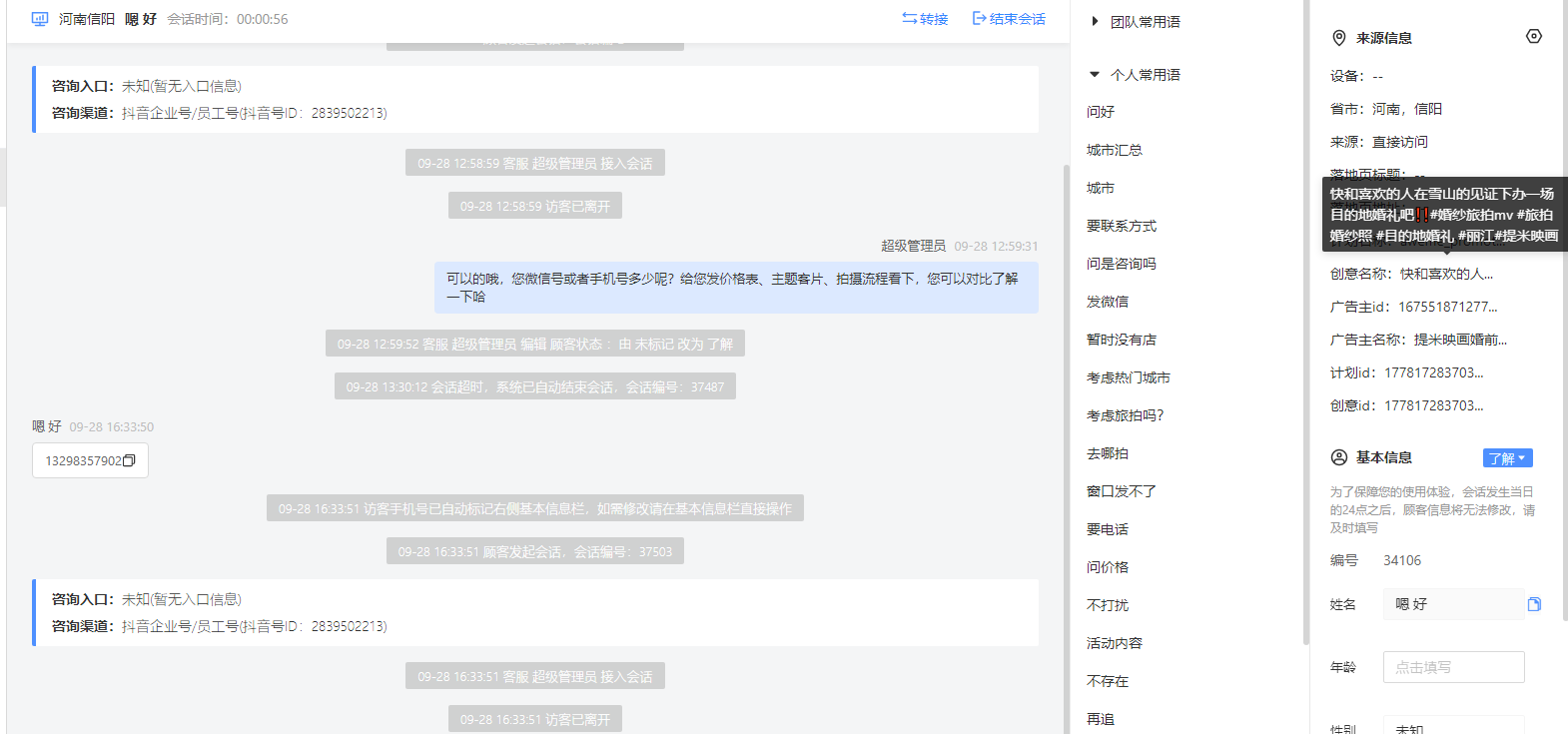Click the 广告主名称 value 提米映画婚前
This screenshot has height=734, width=1568.
click(1460, 340)
